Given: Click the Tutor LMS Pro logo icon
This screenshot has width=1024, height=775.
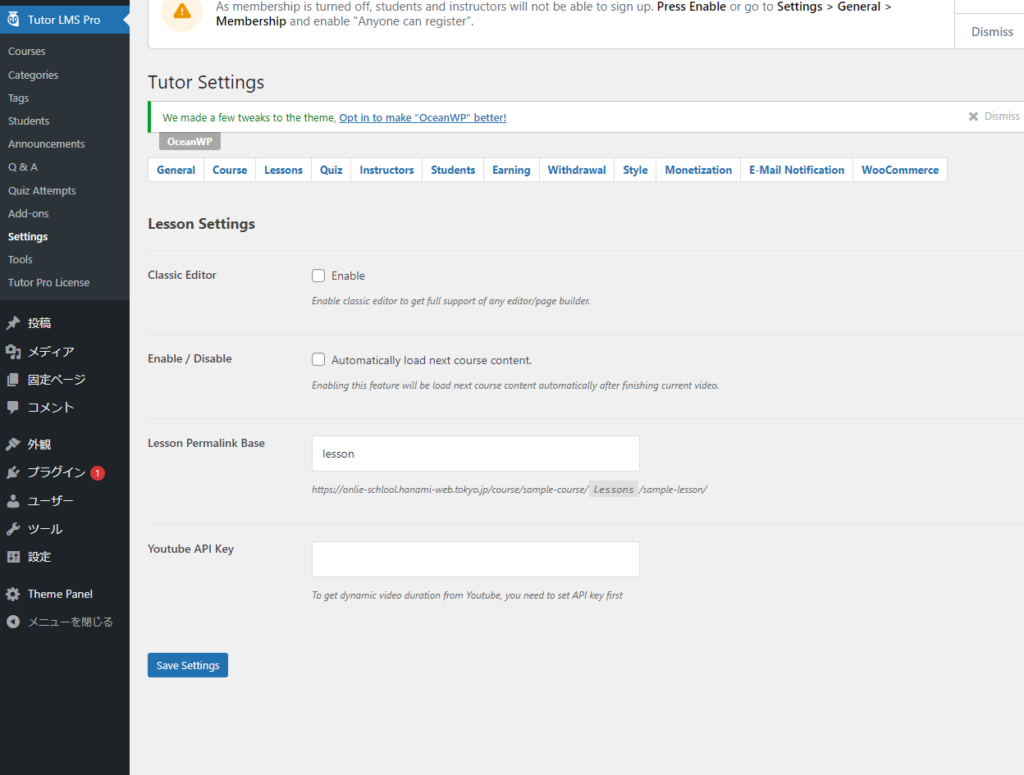Looking at the screenshot, I should (x=13, y=19).
